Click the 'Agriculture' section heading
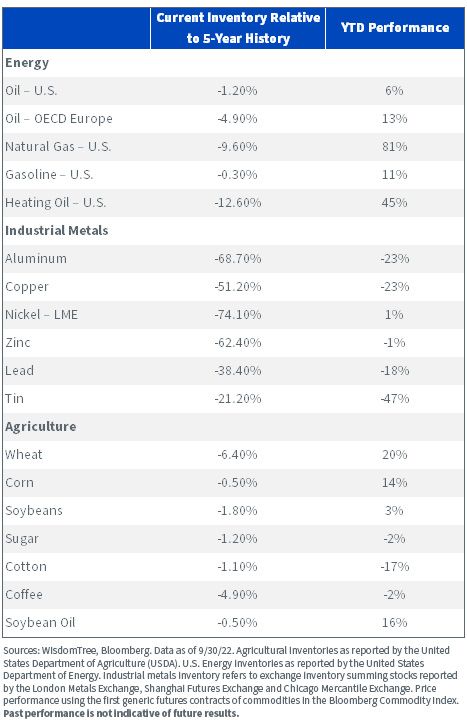The width and height of the screenshot is (467, 726). (41, 426)
